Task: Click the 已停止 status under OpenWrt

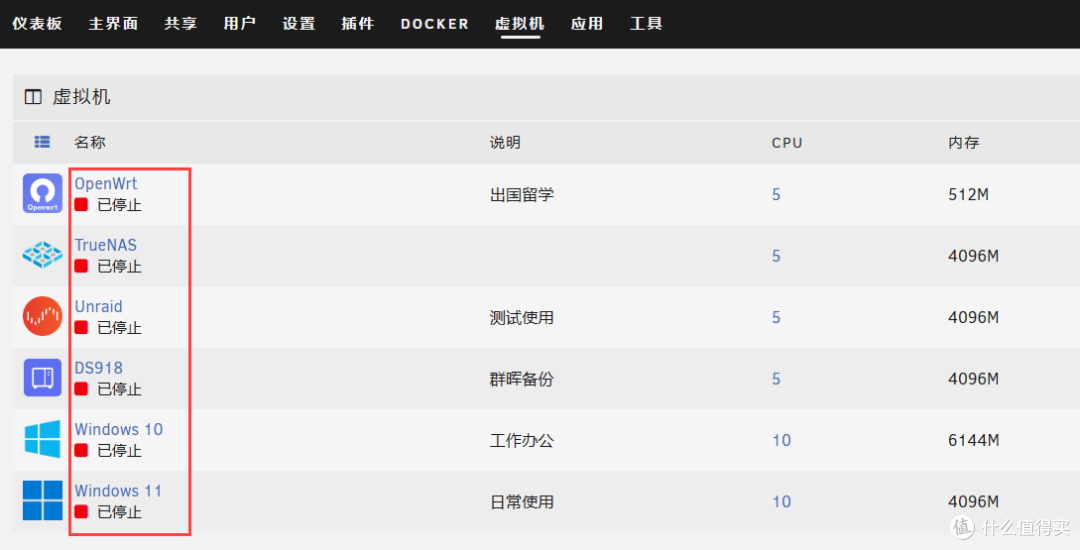Action: pos(119,205)
